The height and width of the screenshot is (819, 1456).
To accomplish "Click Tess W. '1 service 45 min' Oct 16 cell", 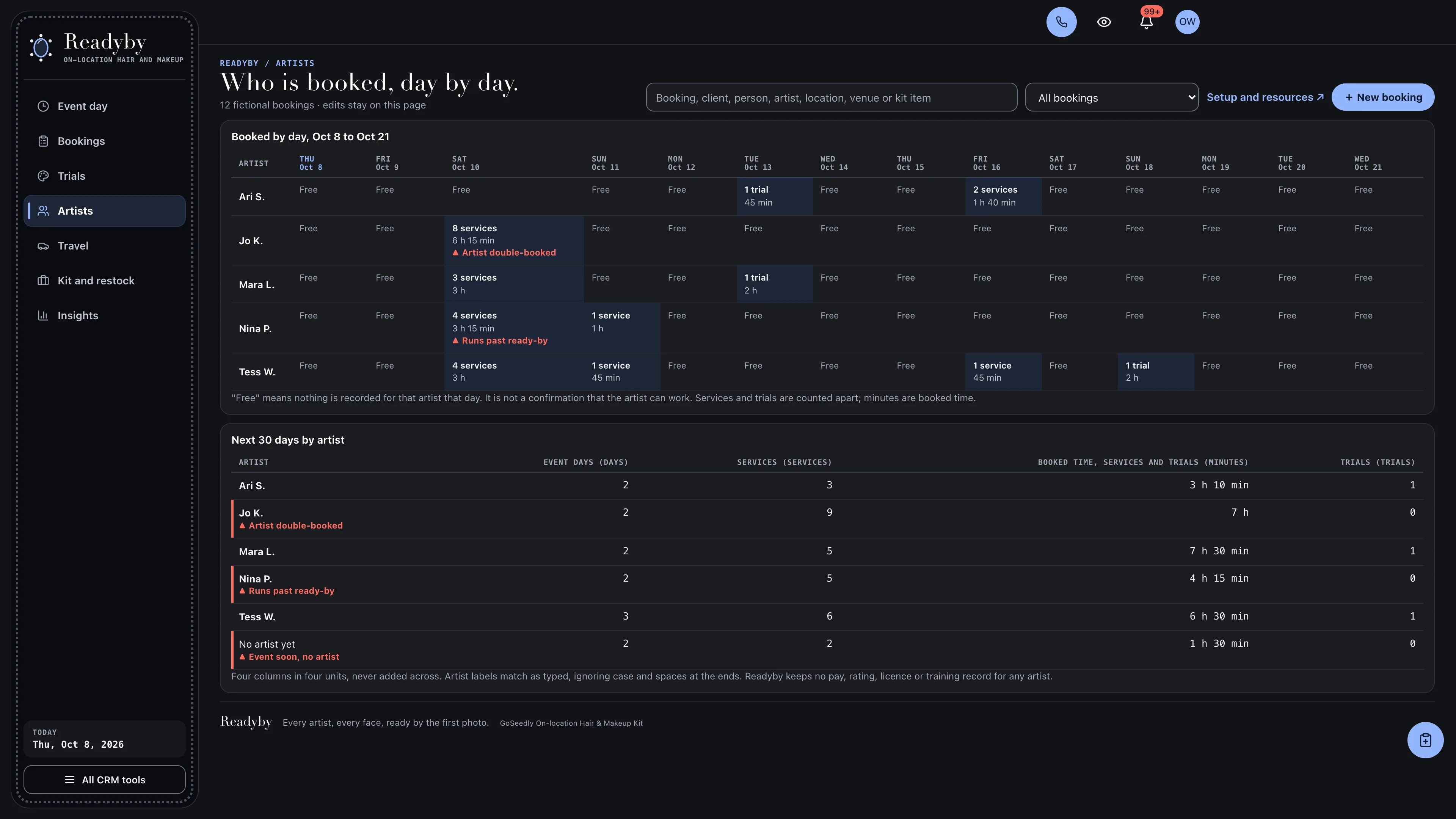I will tap(1003, 371).
